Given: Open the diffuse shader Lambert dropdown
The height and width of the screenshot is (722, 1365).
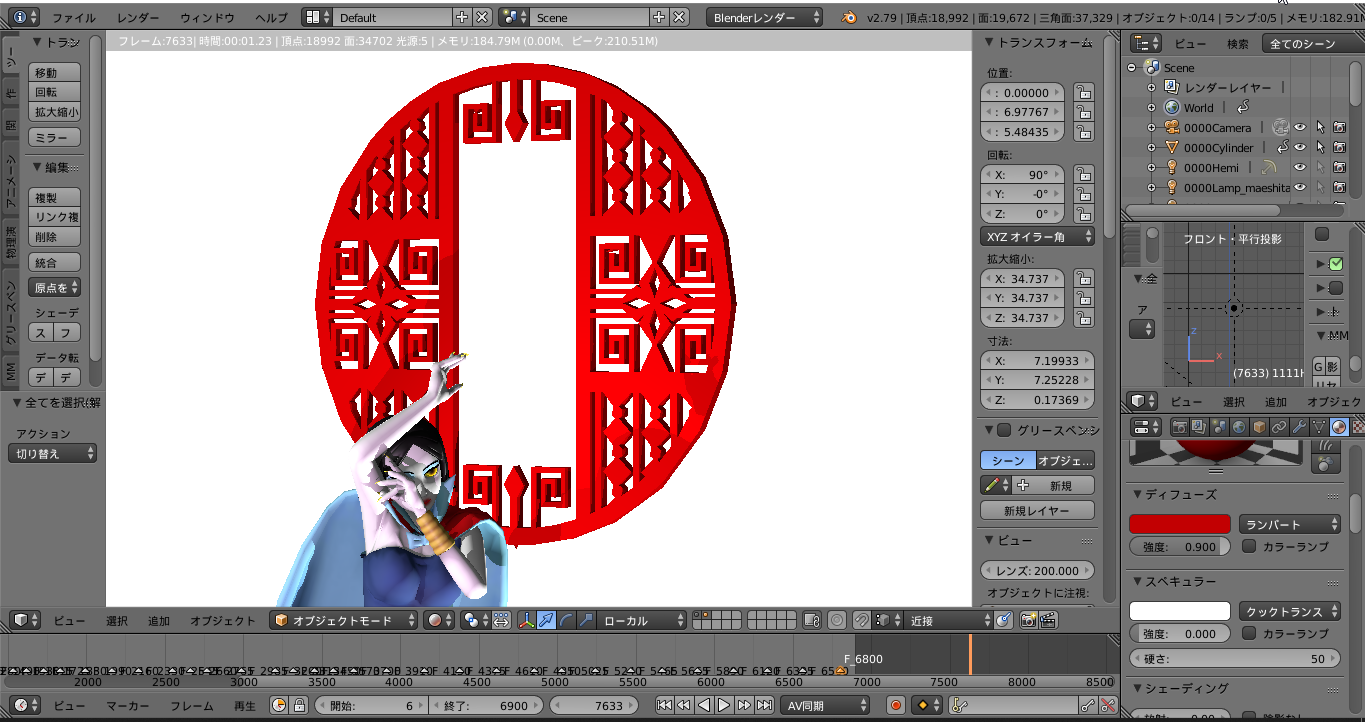Looking at the screenshot, I should pyautogui.click(x=1290, y=525).
